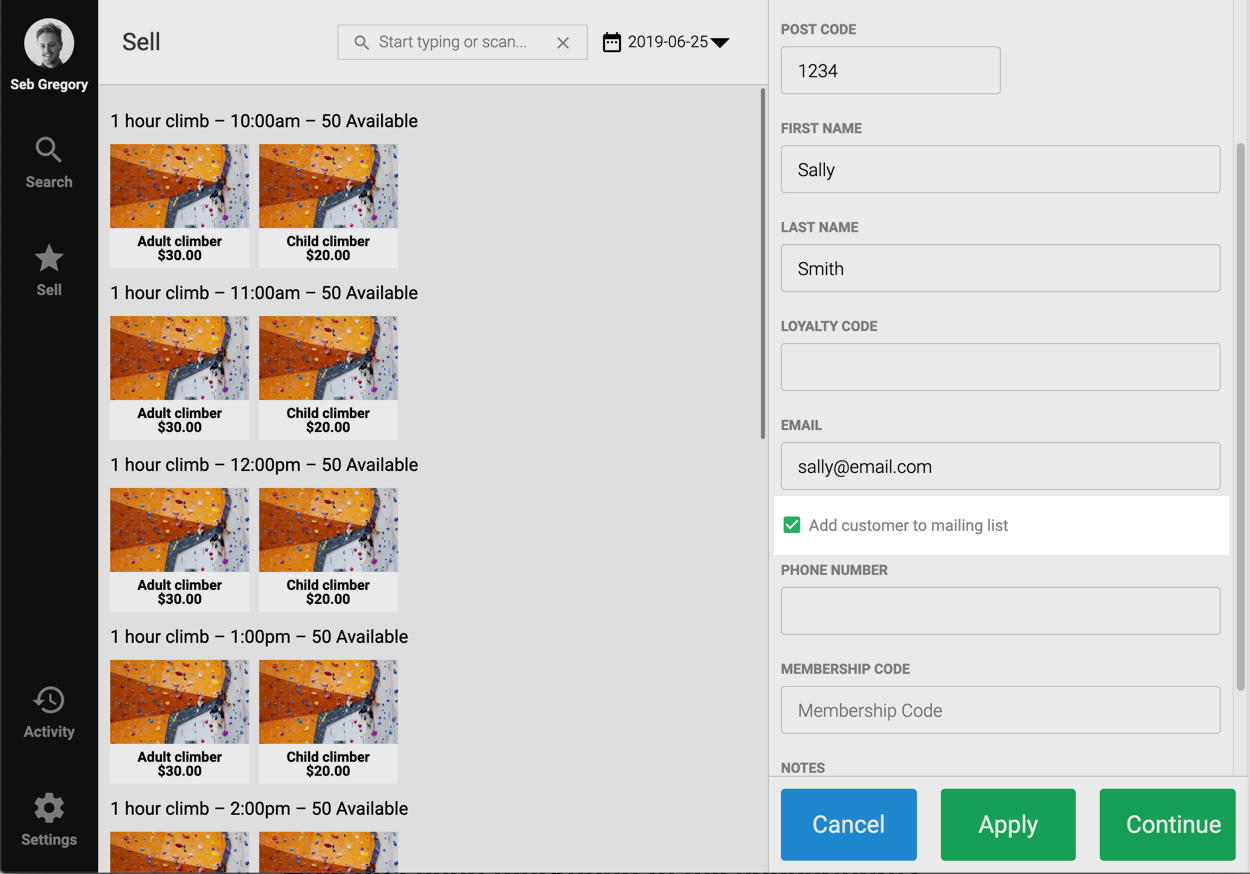Click the Seb Gregory user name
Screen dimensions: 1250x874
pos(49,85)
